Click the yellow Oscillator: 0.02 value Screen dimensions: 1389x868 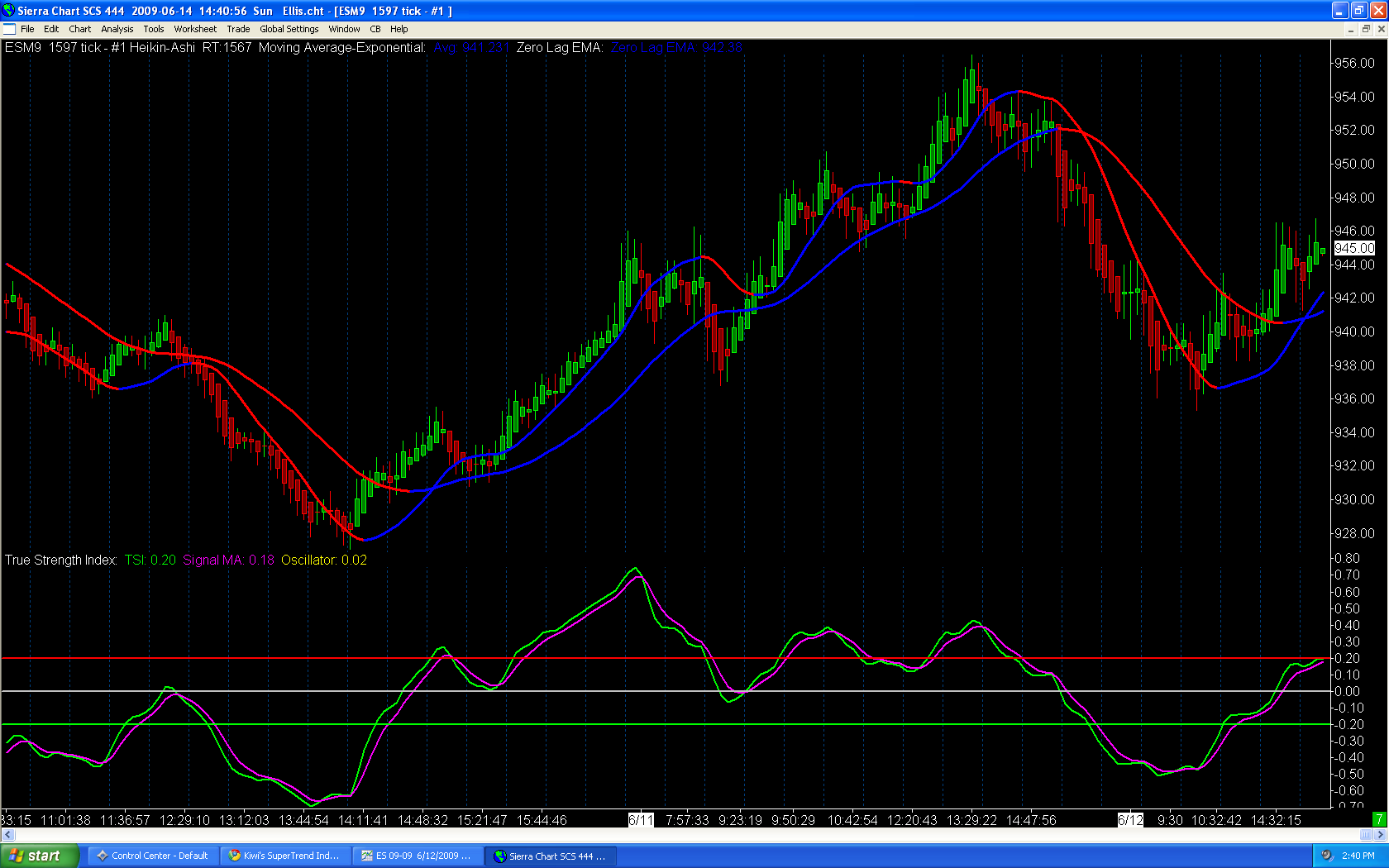tap(324, 560)
